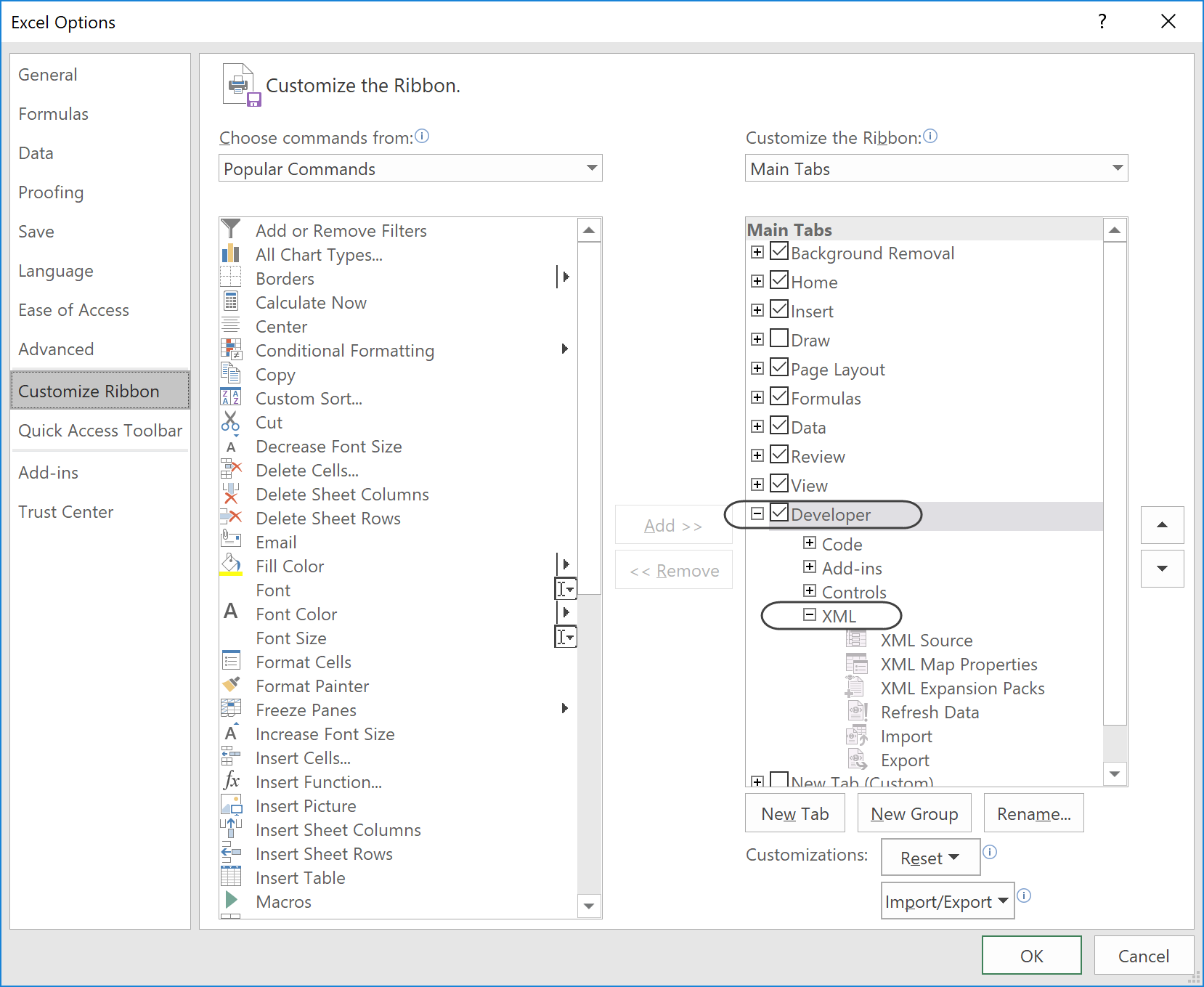Uncheck the Page Layout tab checkbox
The image size is (1204, 987).
click(779, 367)
